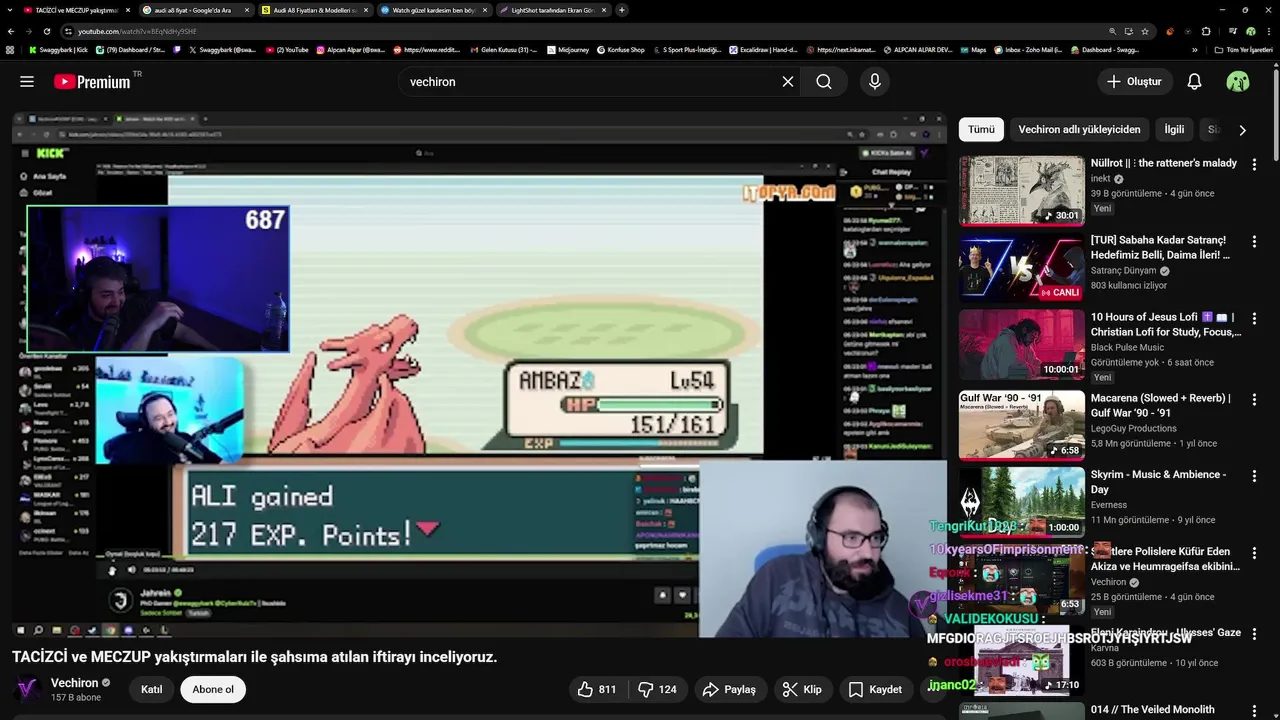Screen dimensions: 1280x720
Task: Click the video player frame
Action: coord(479,375)
